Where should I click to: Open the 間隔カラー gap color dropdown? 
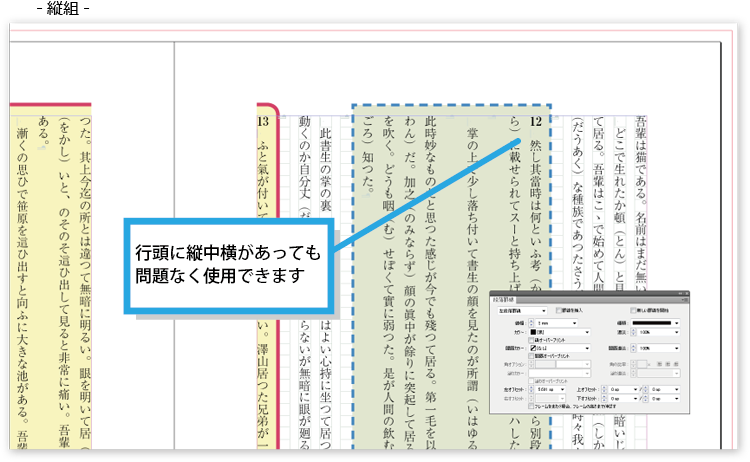560,348
